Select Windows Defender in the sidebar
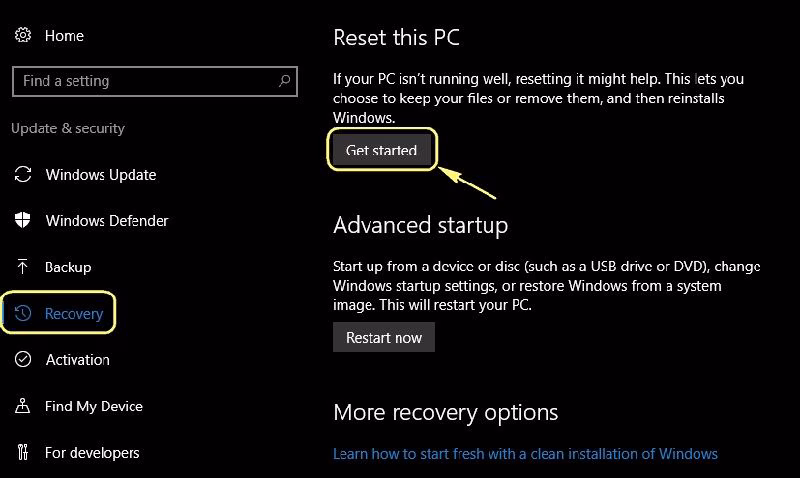The height and width of the screenshot is (478, 800). click(106, 221)
